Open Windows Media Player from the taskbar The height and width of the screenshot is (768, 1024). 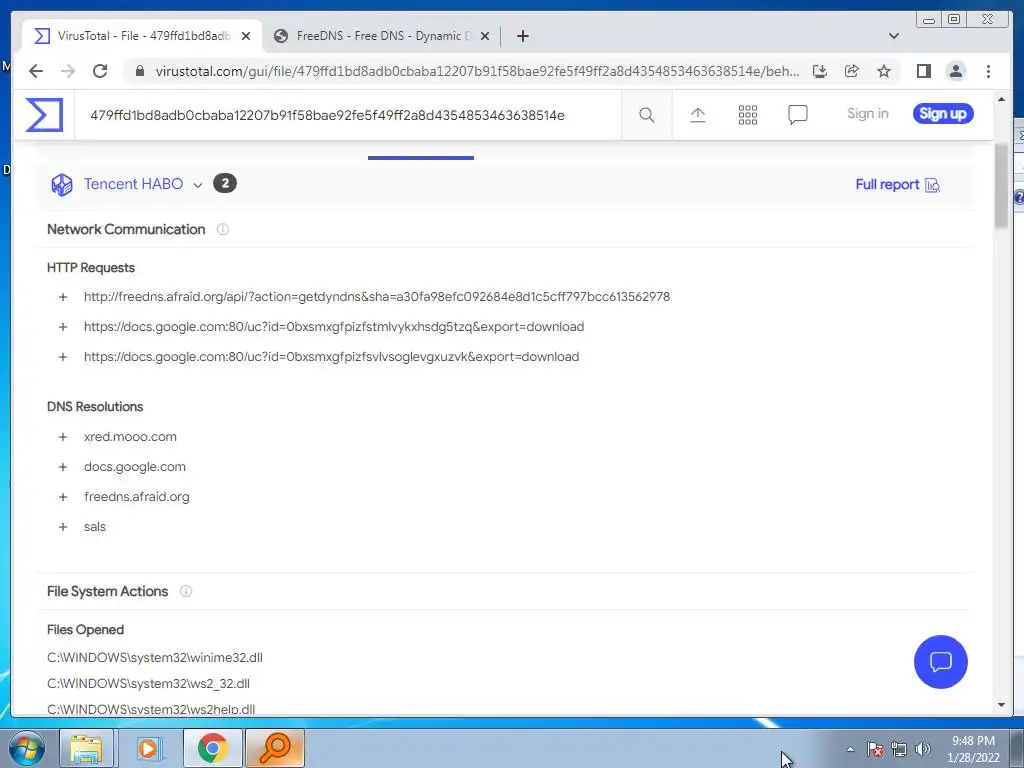(148, 748)
